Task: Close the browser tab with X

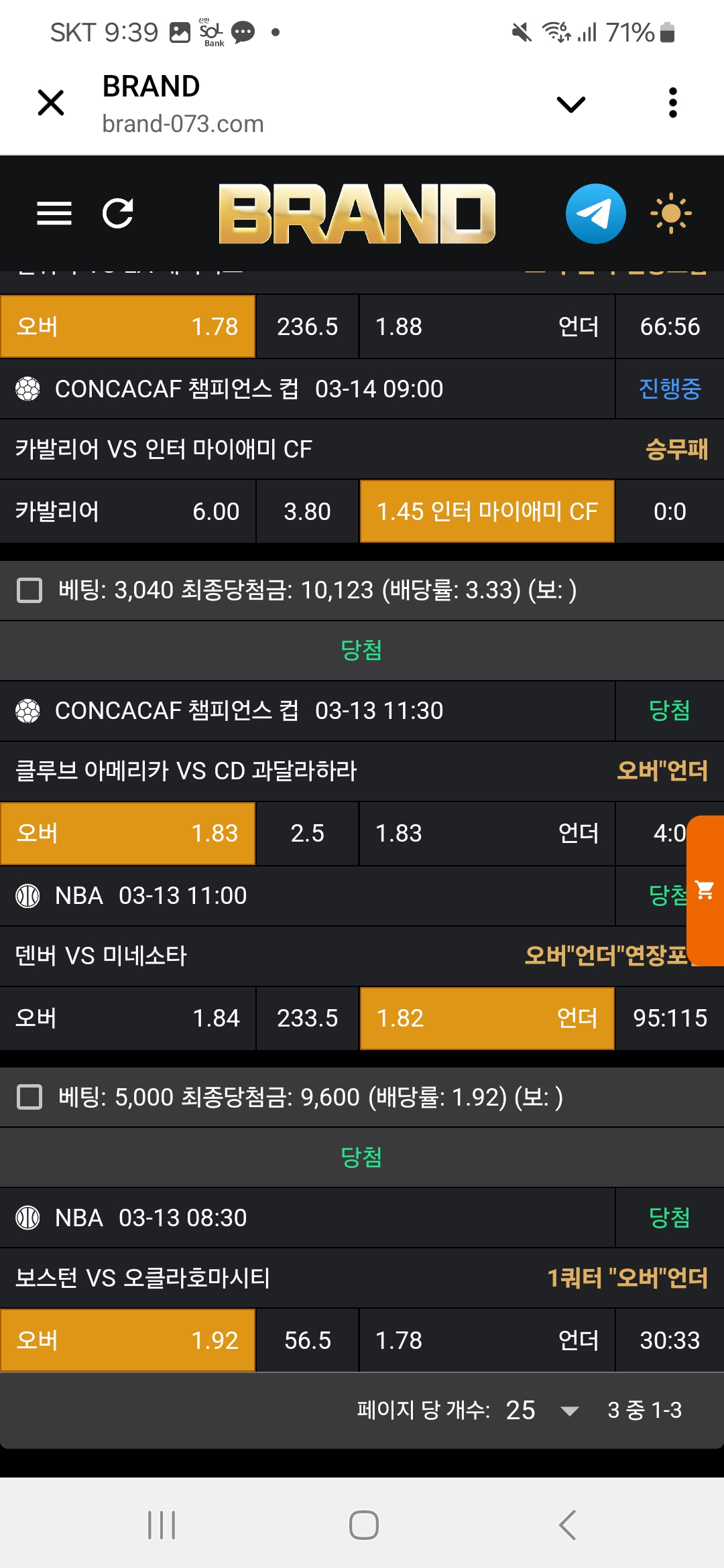Action: point(51,103)
